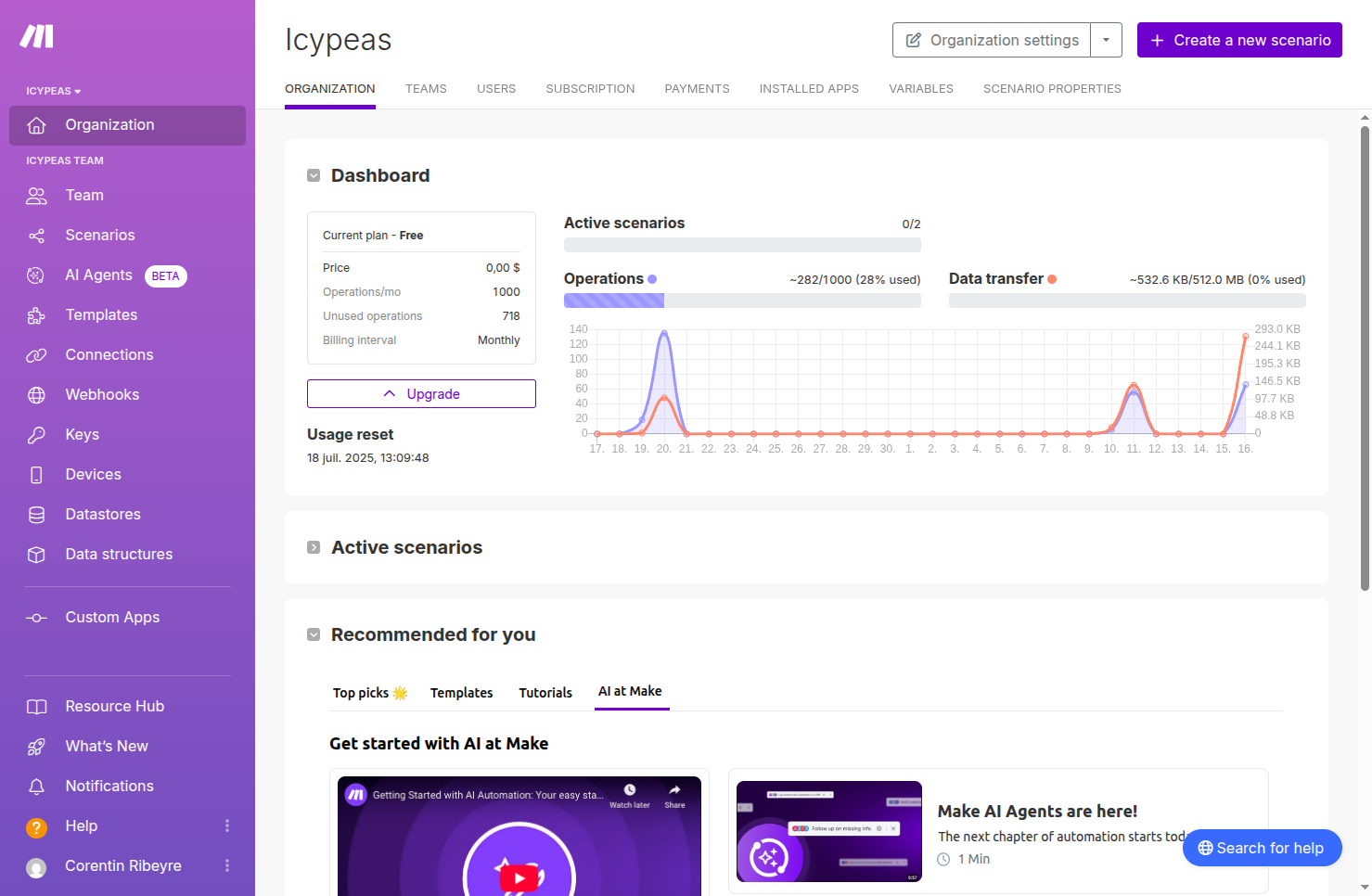
Task: Click the Connections link icon
Action: [36, 355]
